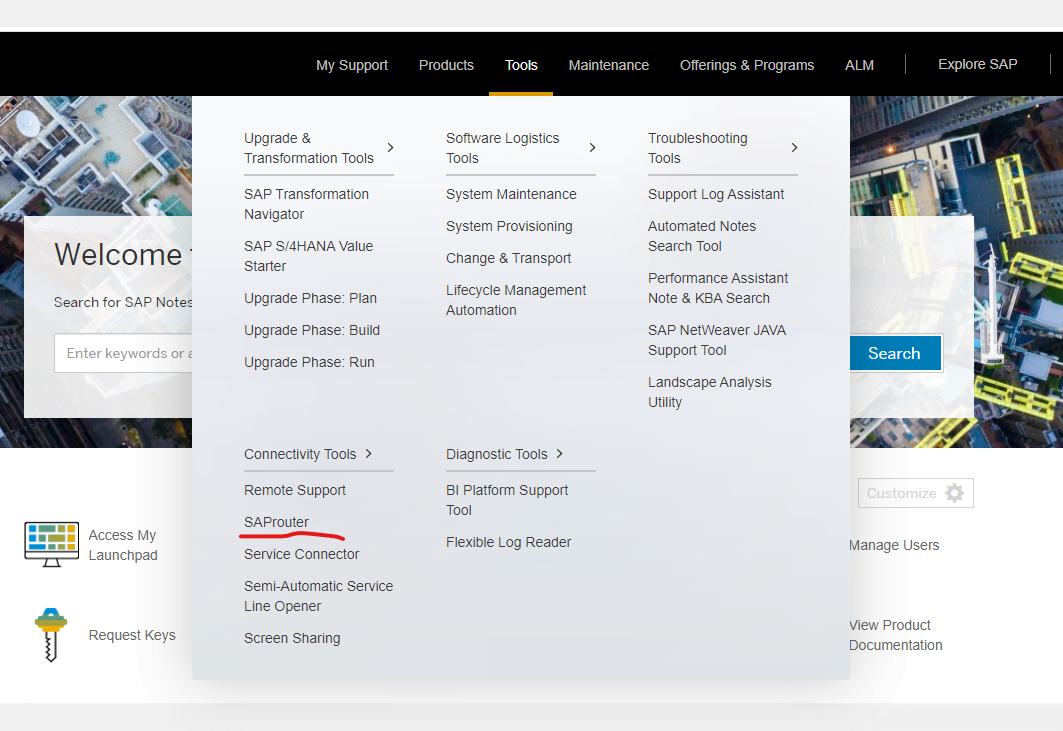This screenshot has height=731, width=1063.
Task: Open Troubleshooting Tools heading
Action: (x=698, y=148)
